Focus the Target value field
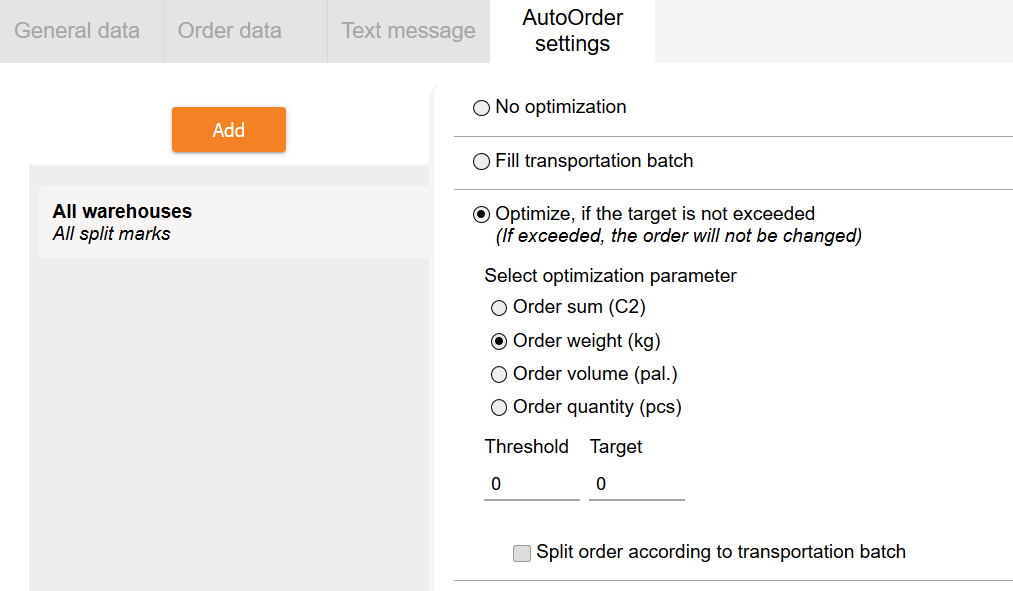Viewport: 1013px width, 591px height. [636, 484]
